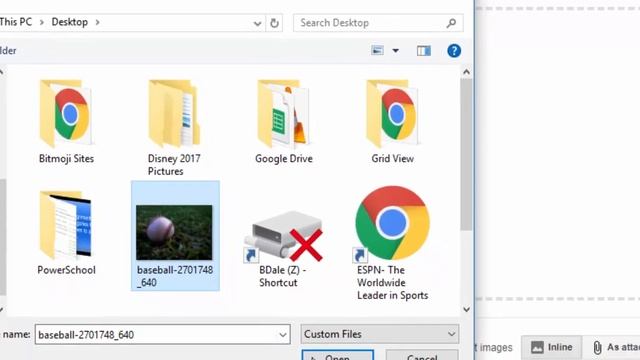
Task: Click the search magnifier icon
Action: [451, 23]
